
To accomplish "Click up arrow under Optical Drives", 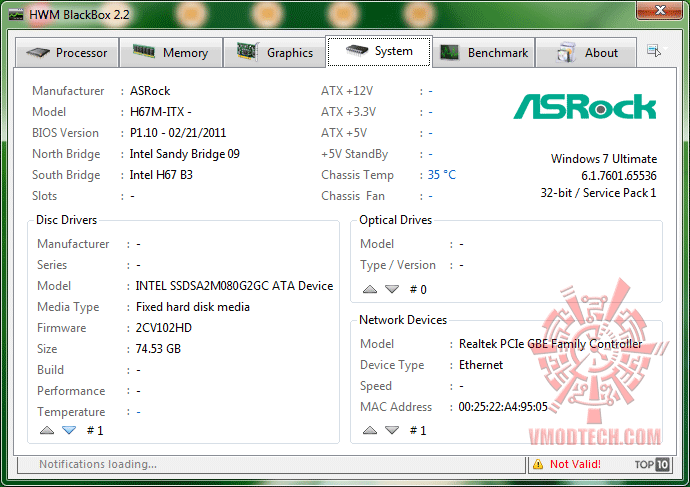I will pos(370,289).
